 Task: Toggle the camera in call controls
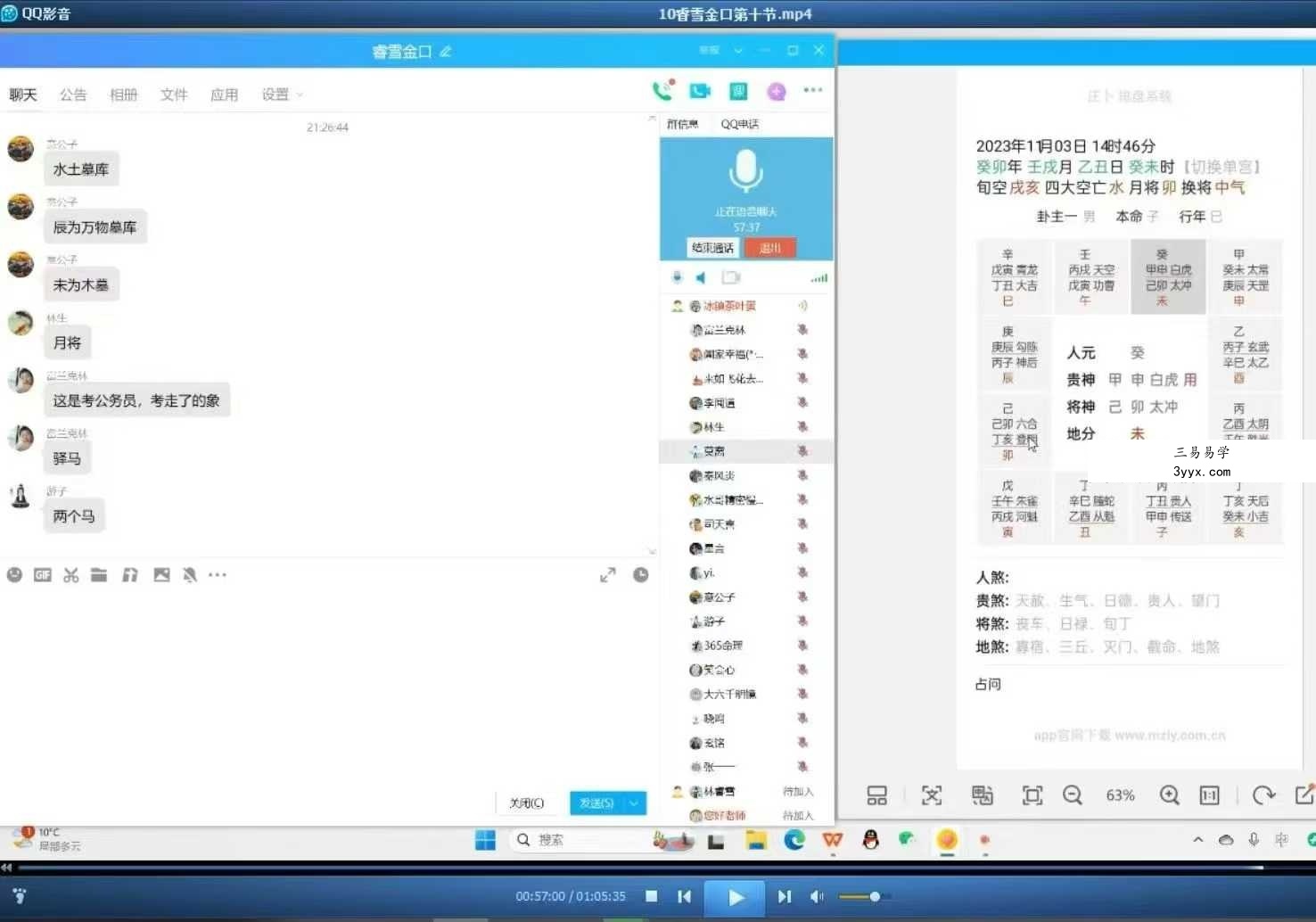pyautogui.click(x=731, y=277)
